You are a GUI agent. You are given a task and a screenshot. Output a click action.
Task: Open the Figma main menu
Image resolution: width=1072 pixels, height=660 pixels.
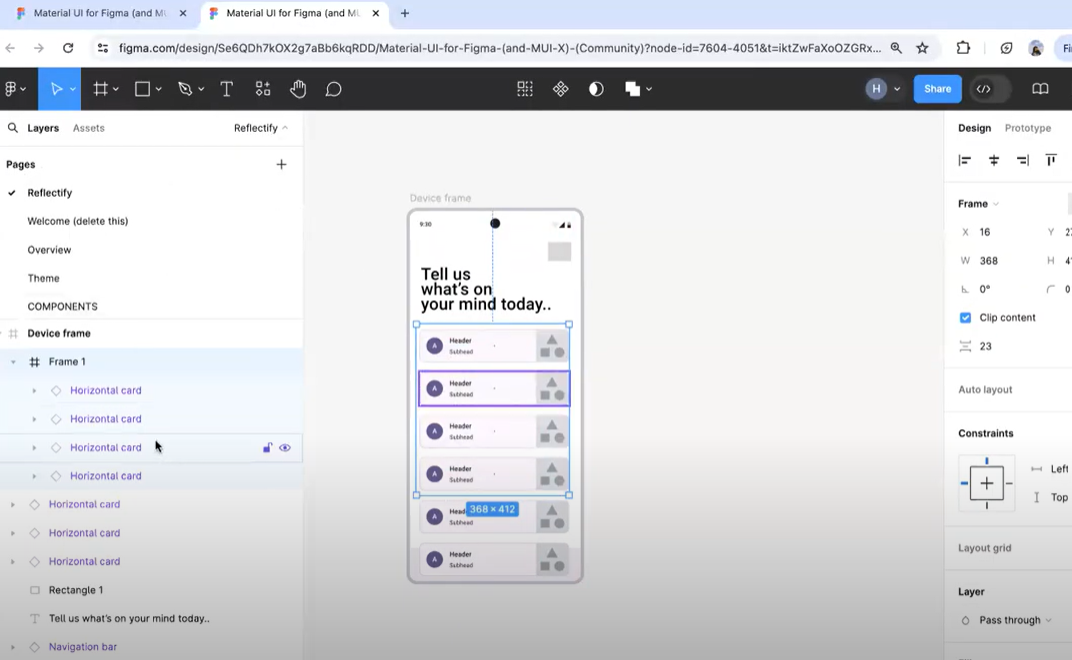click(15, 89)
